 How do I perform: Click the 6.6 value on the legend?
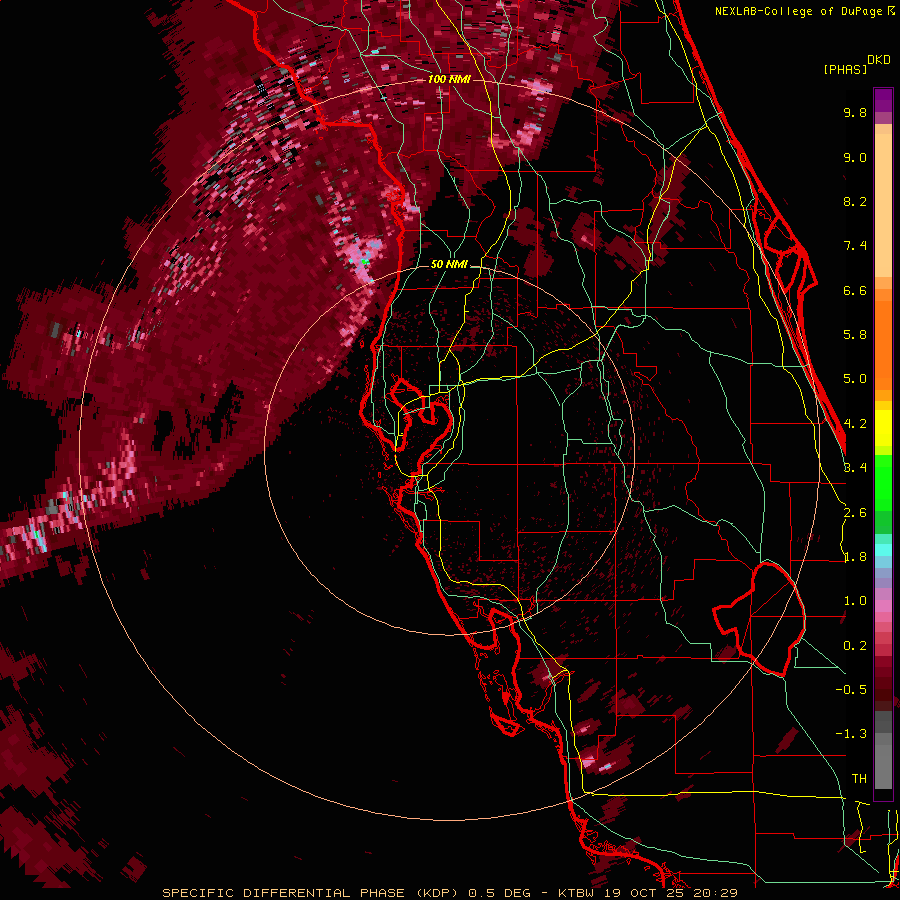855,290
